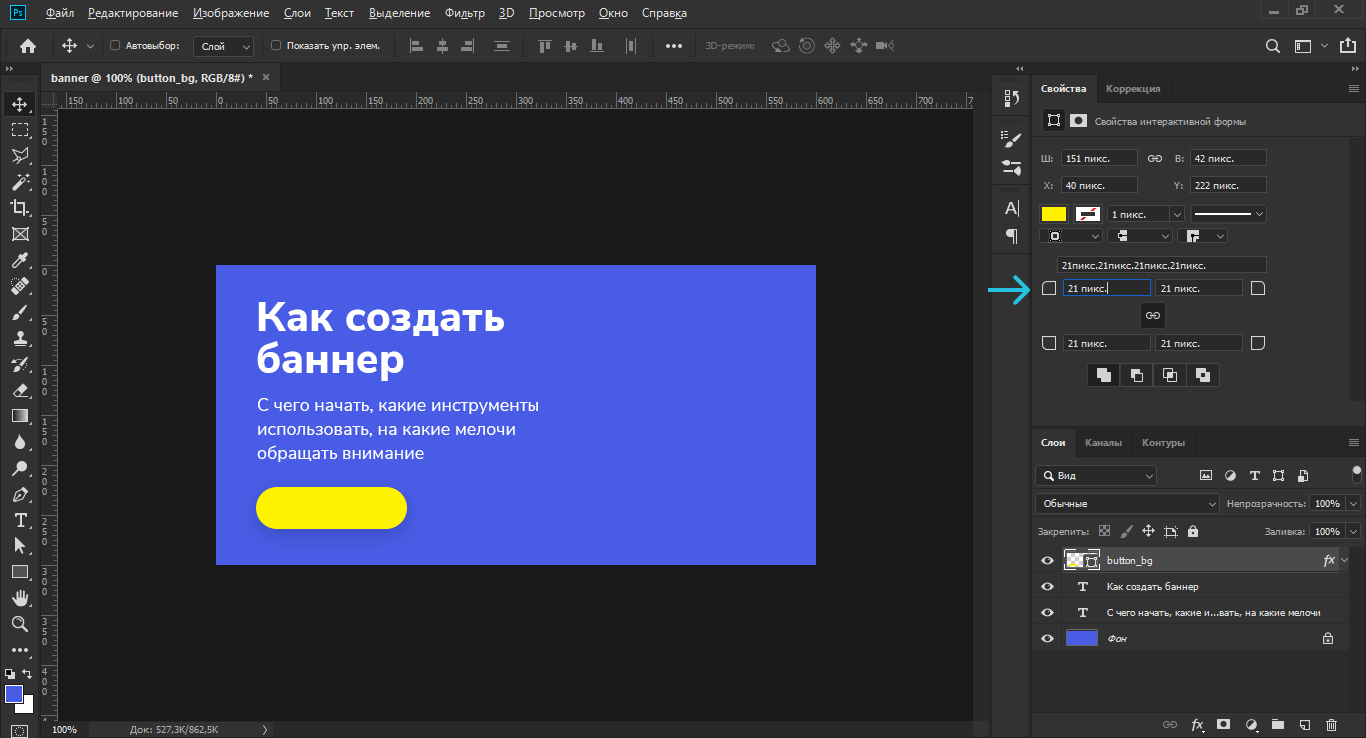Hide the Фон layer

click(x=1047, y=639)
